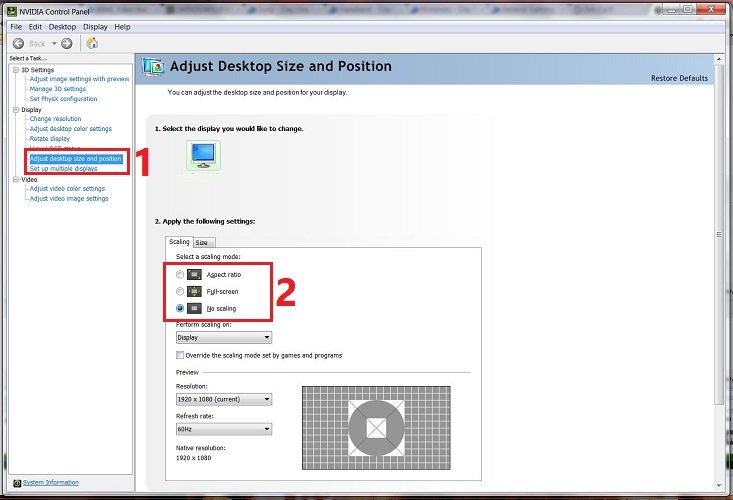Select the monitor display icon
The image size is (733, 500).
click(x=203, y=156)
